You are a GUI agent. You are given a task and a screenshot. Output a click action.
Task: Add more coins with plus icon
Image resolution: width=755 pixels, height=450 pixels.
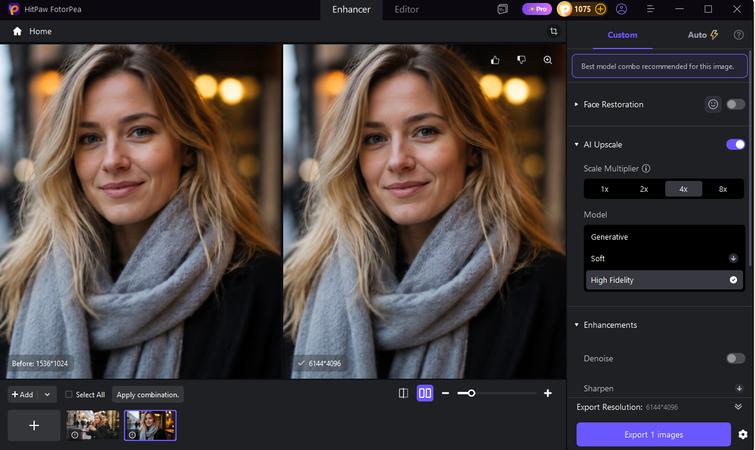600,9
